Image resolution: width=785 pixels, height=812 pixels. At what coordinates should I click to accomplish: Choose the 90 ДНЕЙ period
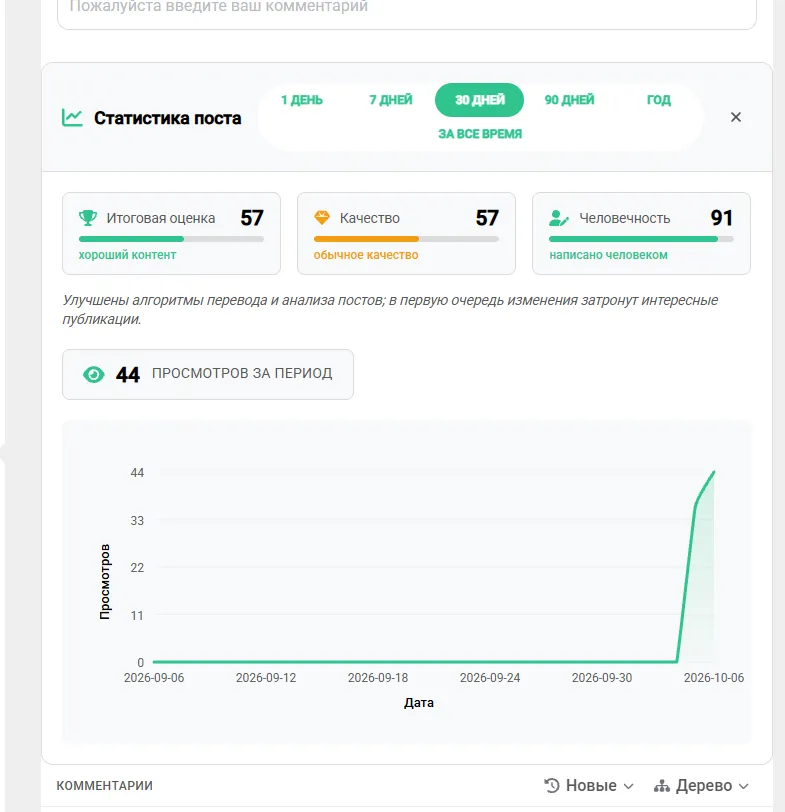pyautogui.click(x=569, y=100)
